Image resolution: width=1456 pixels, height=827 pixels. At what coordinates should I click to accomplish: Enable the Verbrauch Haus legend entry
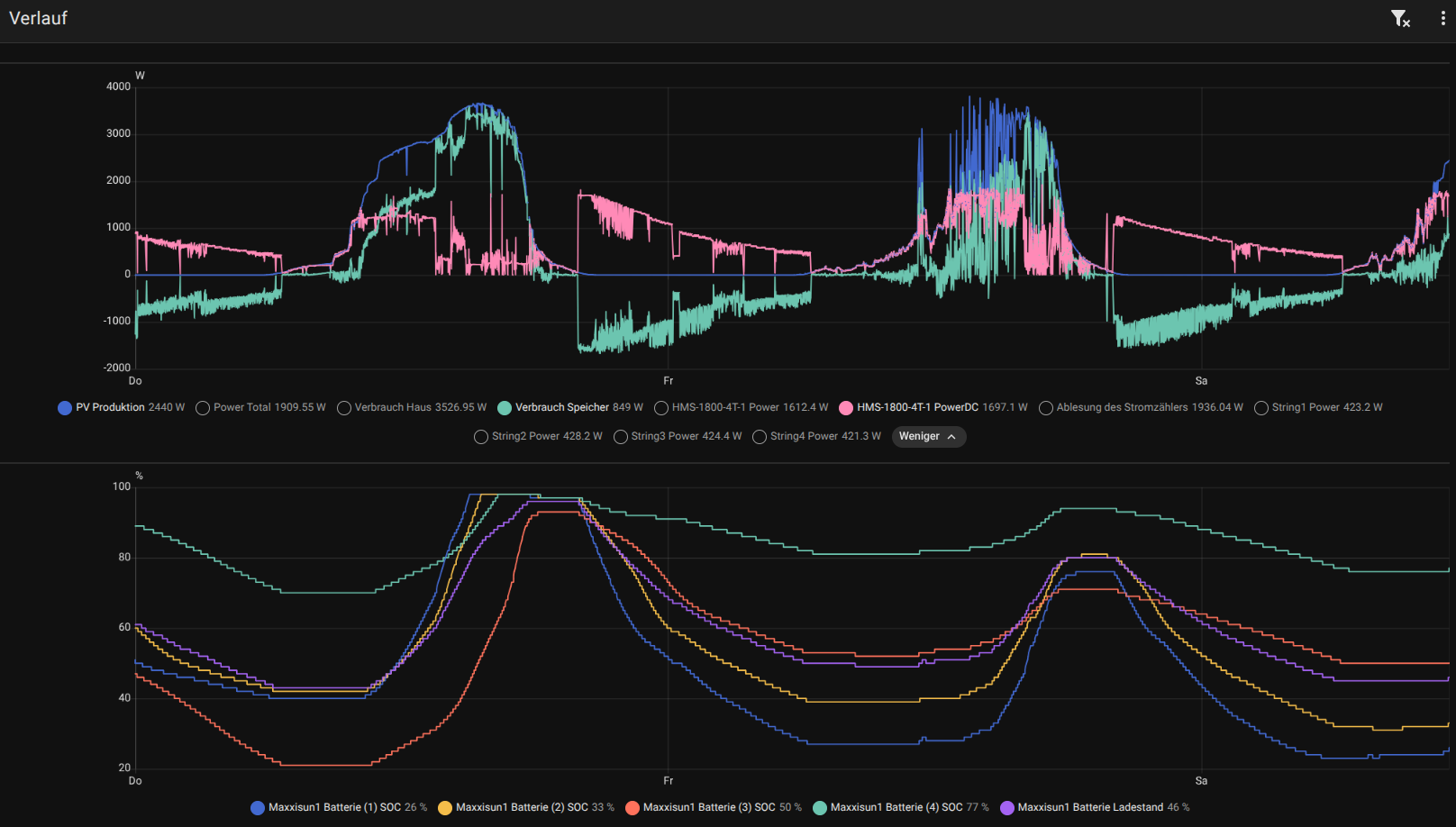click(412, 408)
